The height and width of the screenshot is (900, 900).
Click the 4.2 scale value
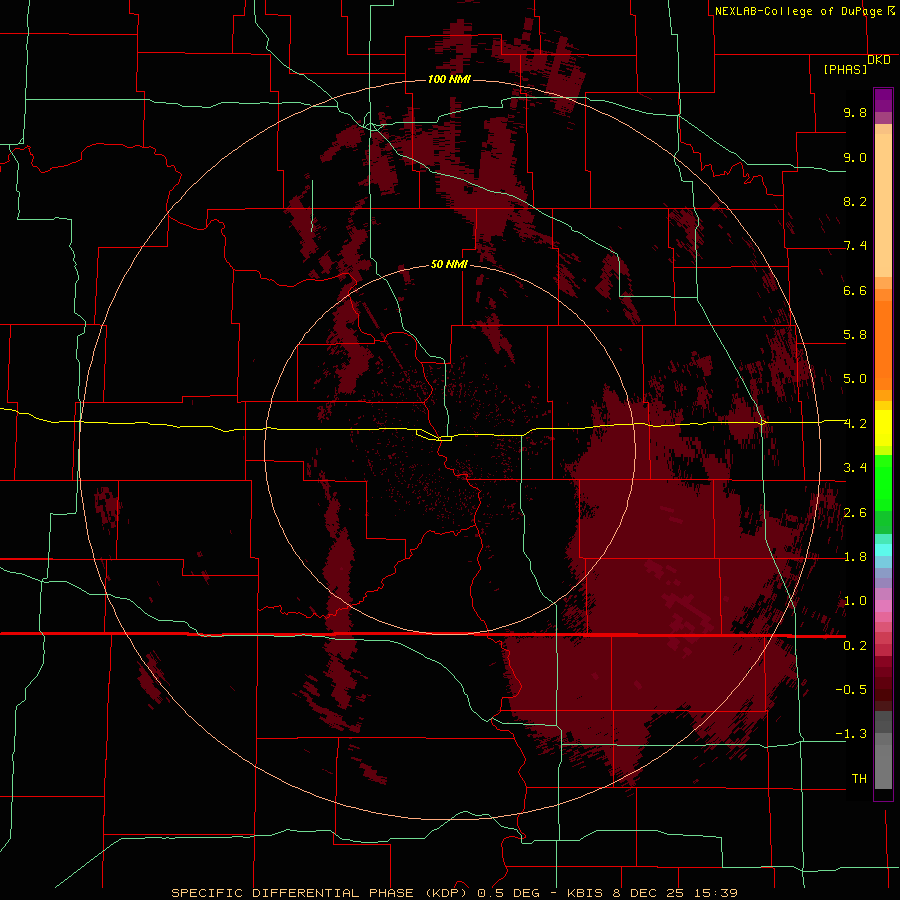[x=855, y=424]
